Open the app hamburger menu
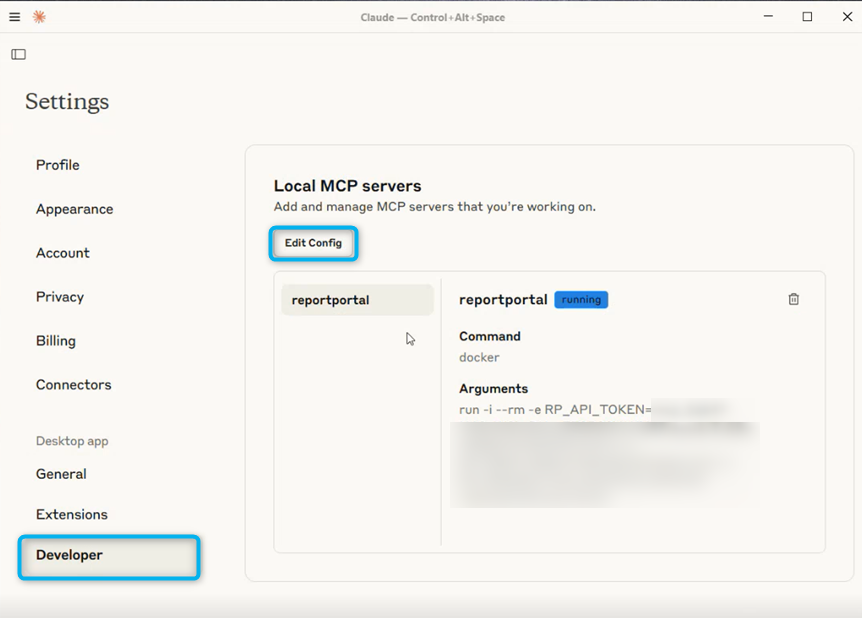This screenshot has height=618, width=862. [x=14, y=17]
